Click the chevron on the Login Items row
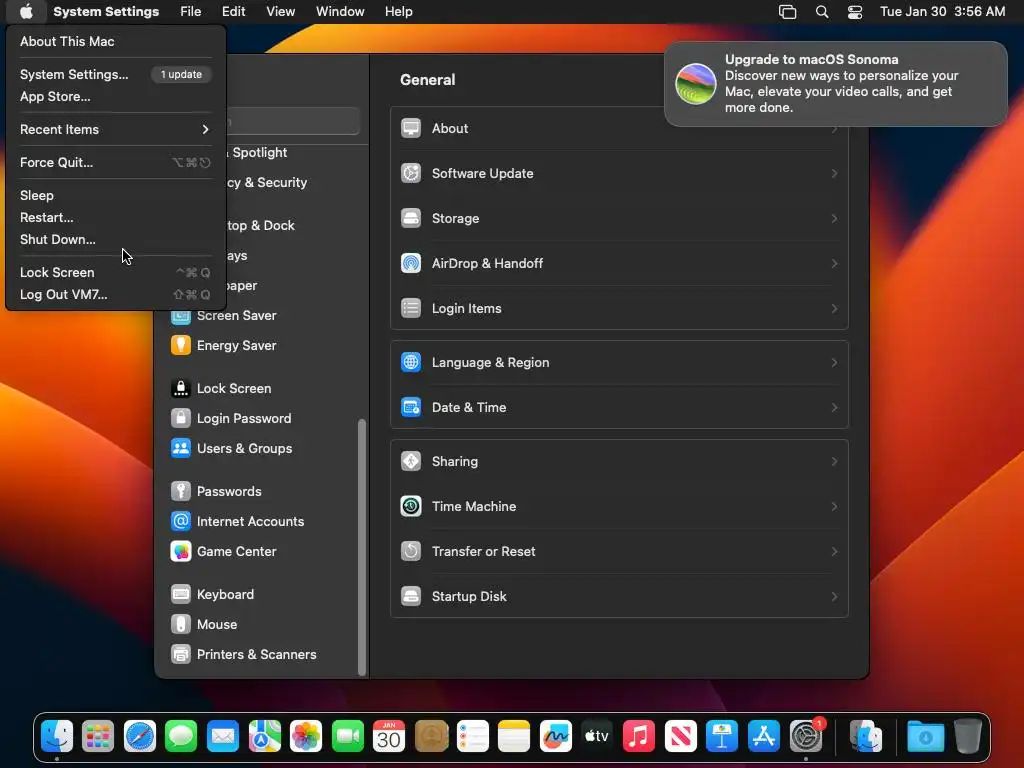Image resolution: width=1024 pixels, height=768 pixels. click(834, 308)
